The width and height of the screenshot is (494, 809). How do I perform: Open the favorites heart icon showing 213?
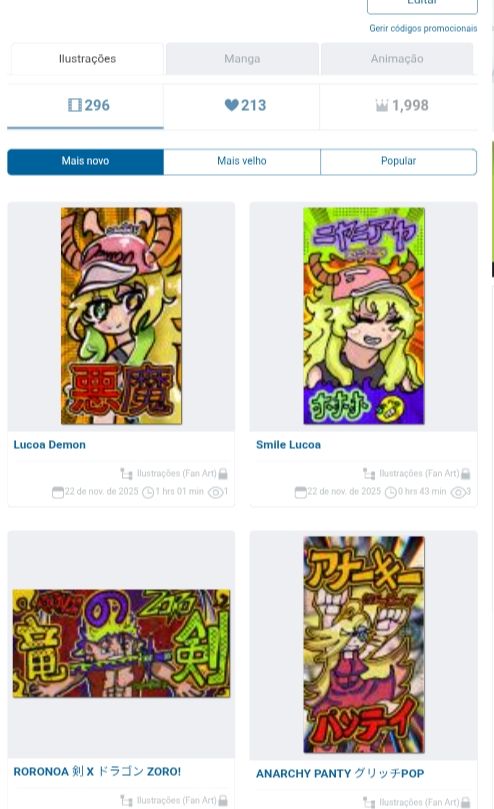[232, 105]
